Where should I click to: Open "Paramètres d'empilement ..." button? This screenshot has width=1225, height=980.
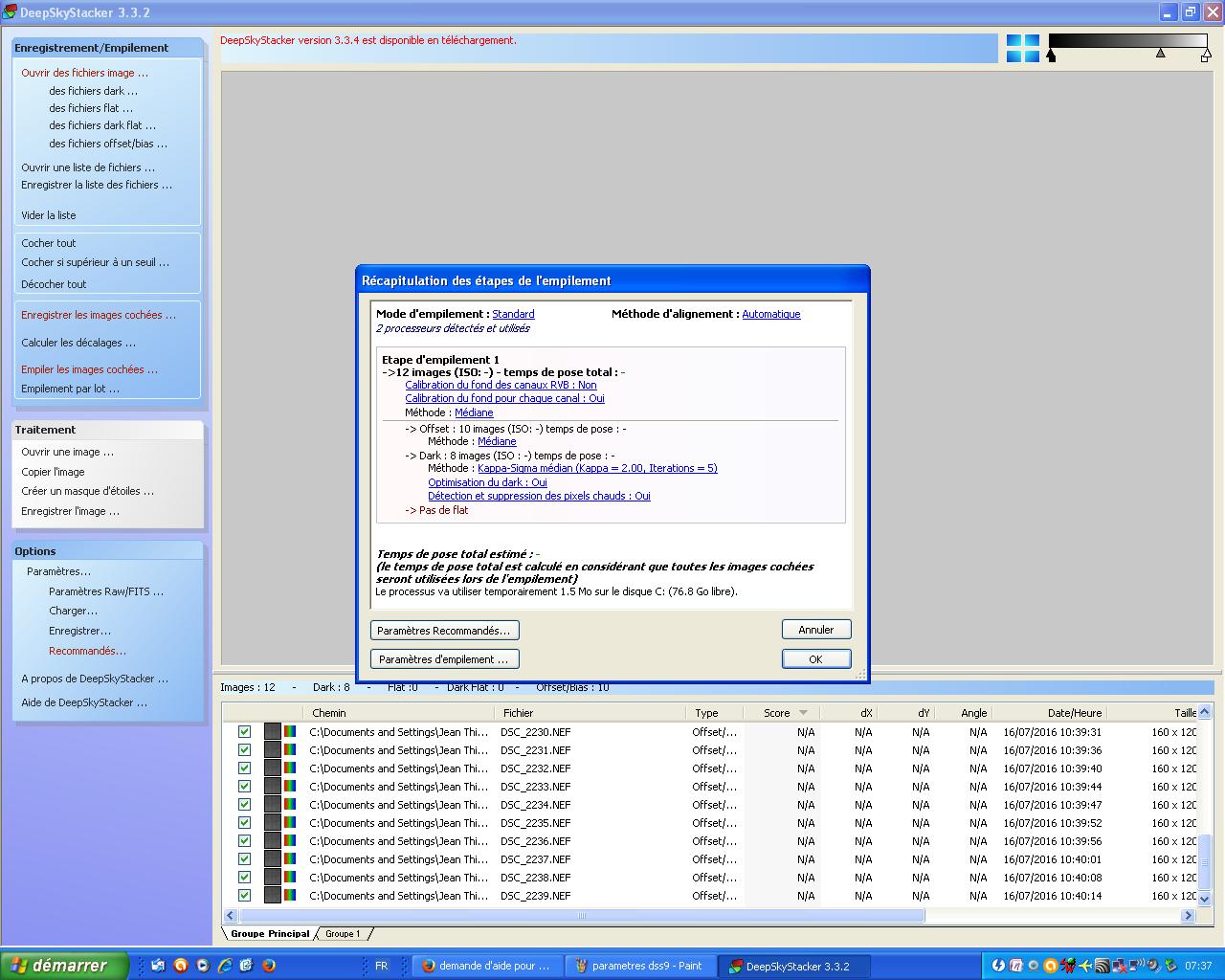click(x=444, y=659)
